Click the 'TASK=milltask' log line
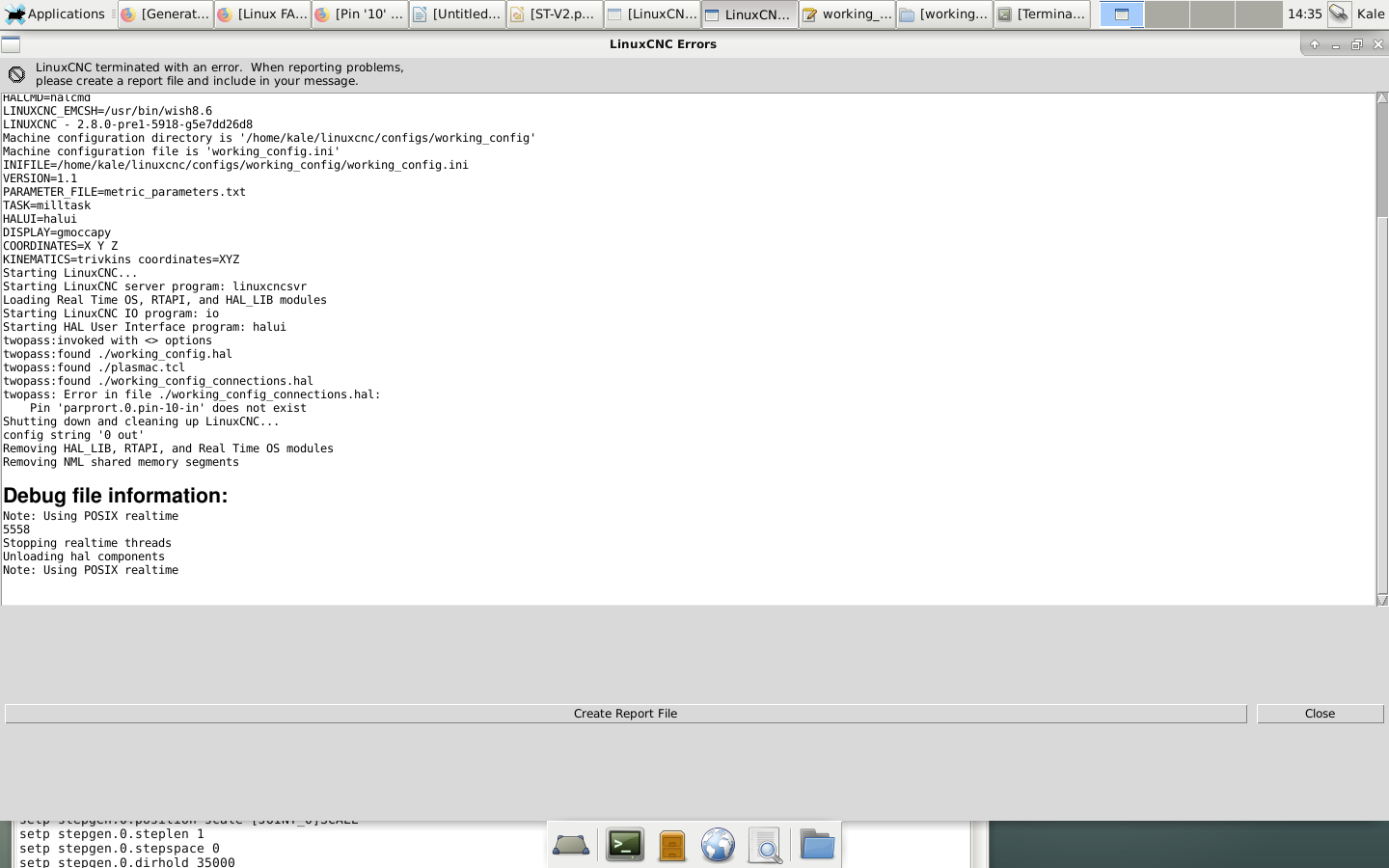This screenshot has height=868, width=1389. pyautogui.click(x=46, y=205)
